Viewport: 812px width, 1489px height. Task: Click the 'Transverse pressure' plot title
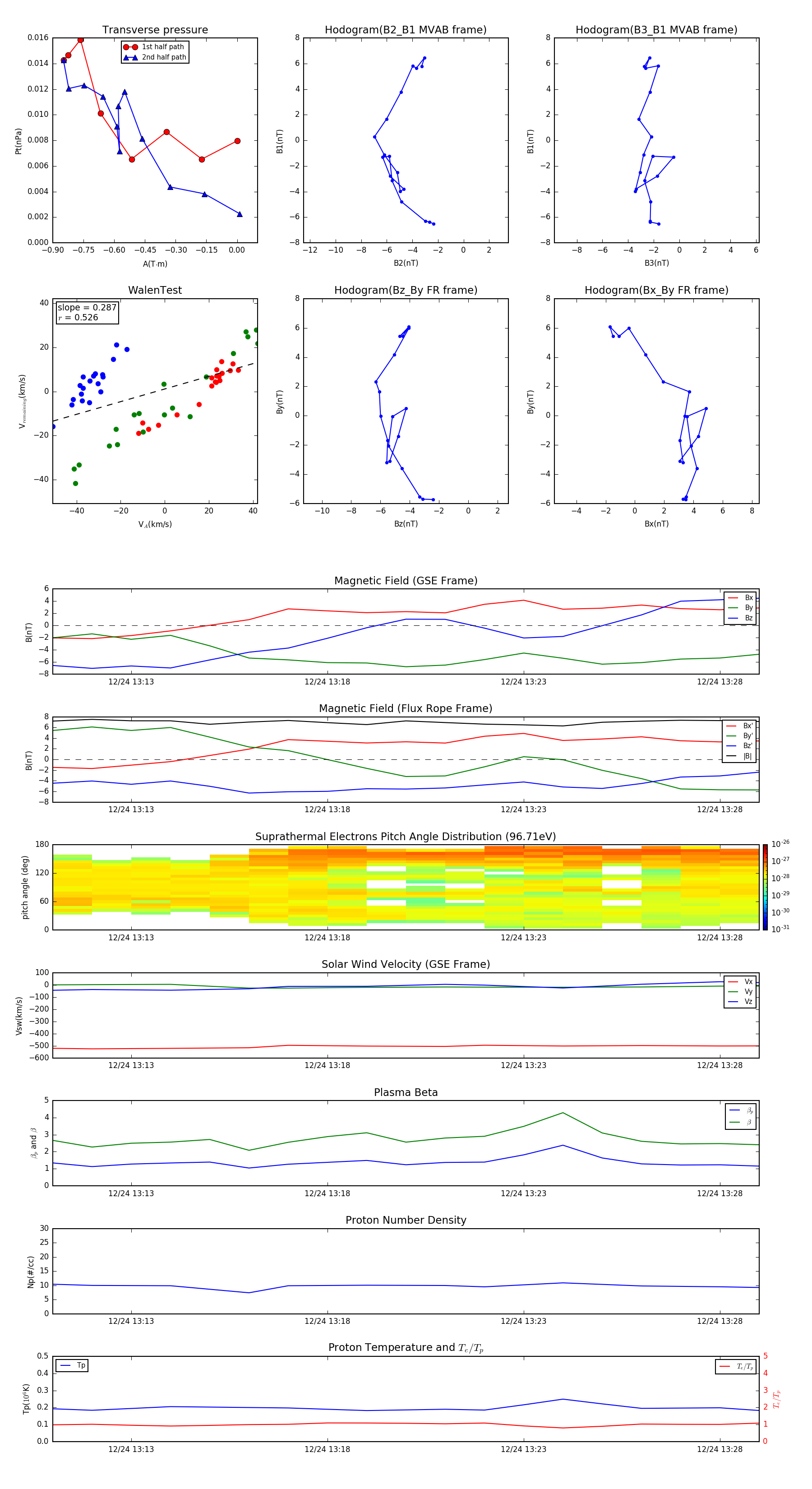(155, 30)
